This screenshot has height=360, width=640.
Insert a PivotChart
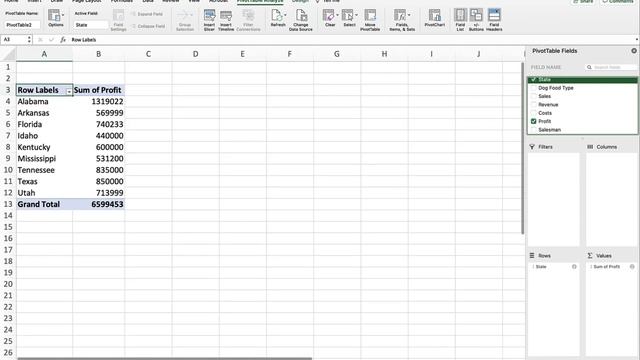435,18
